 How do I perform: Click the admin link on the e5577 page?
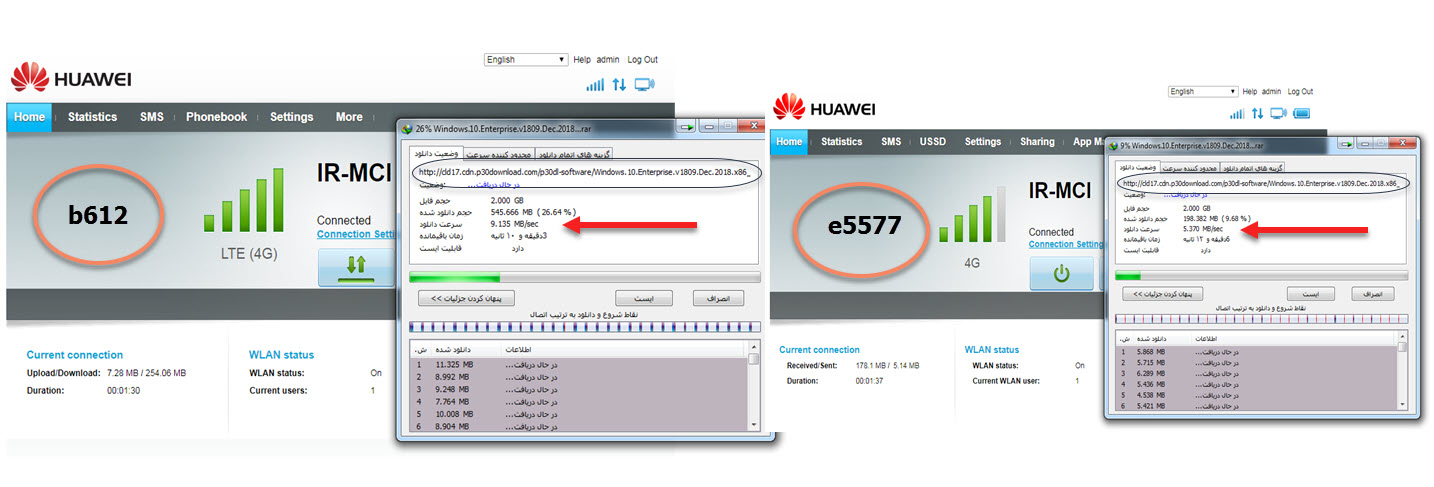point(1271,91)
